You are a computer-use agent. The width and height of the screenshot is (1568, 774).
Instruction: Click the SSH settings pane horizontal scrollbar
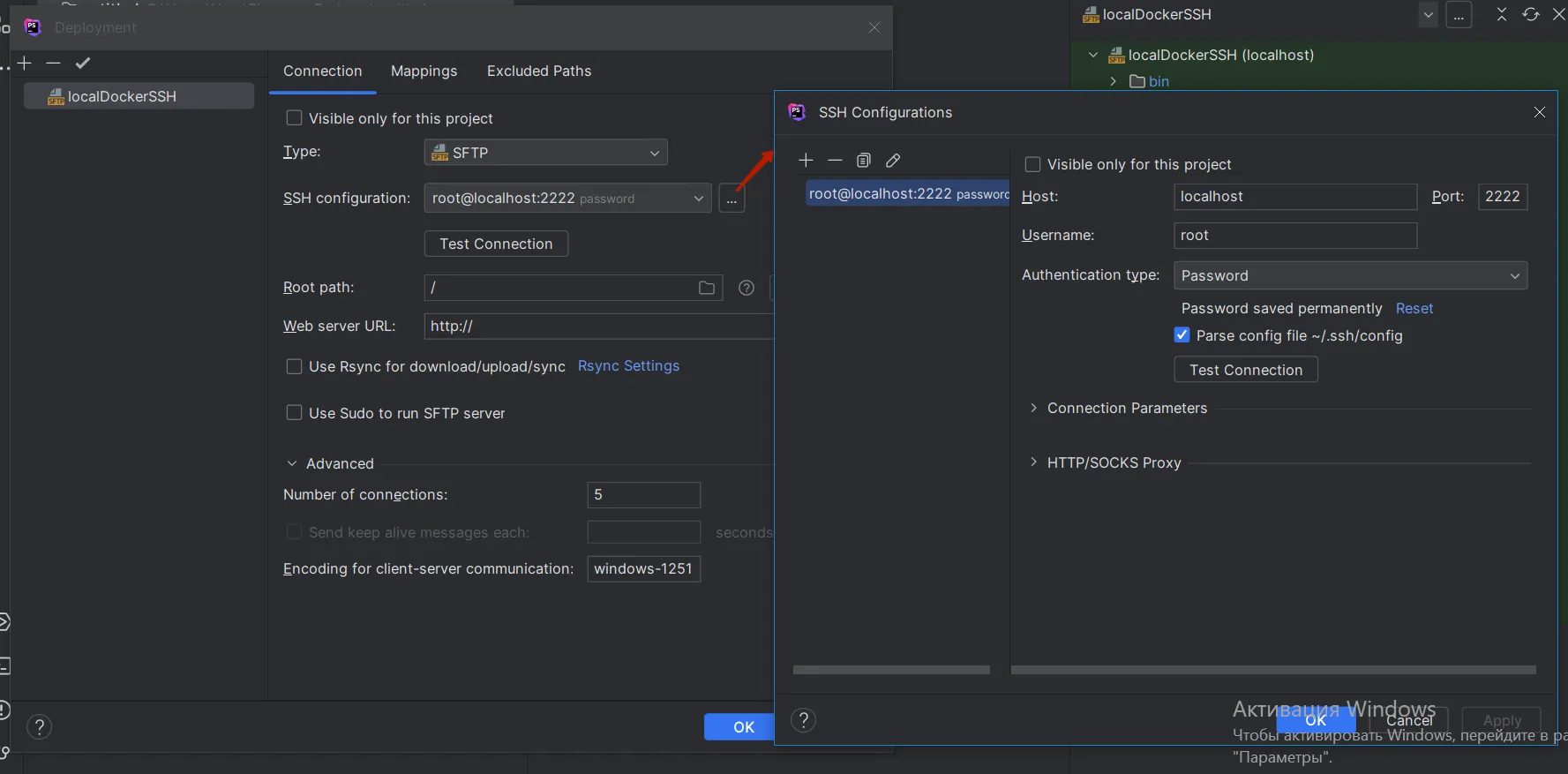point(1273,670)
